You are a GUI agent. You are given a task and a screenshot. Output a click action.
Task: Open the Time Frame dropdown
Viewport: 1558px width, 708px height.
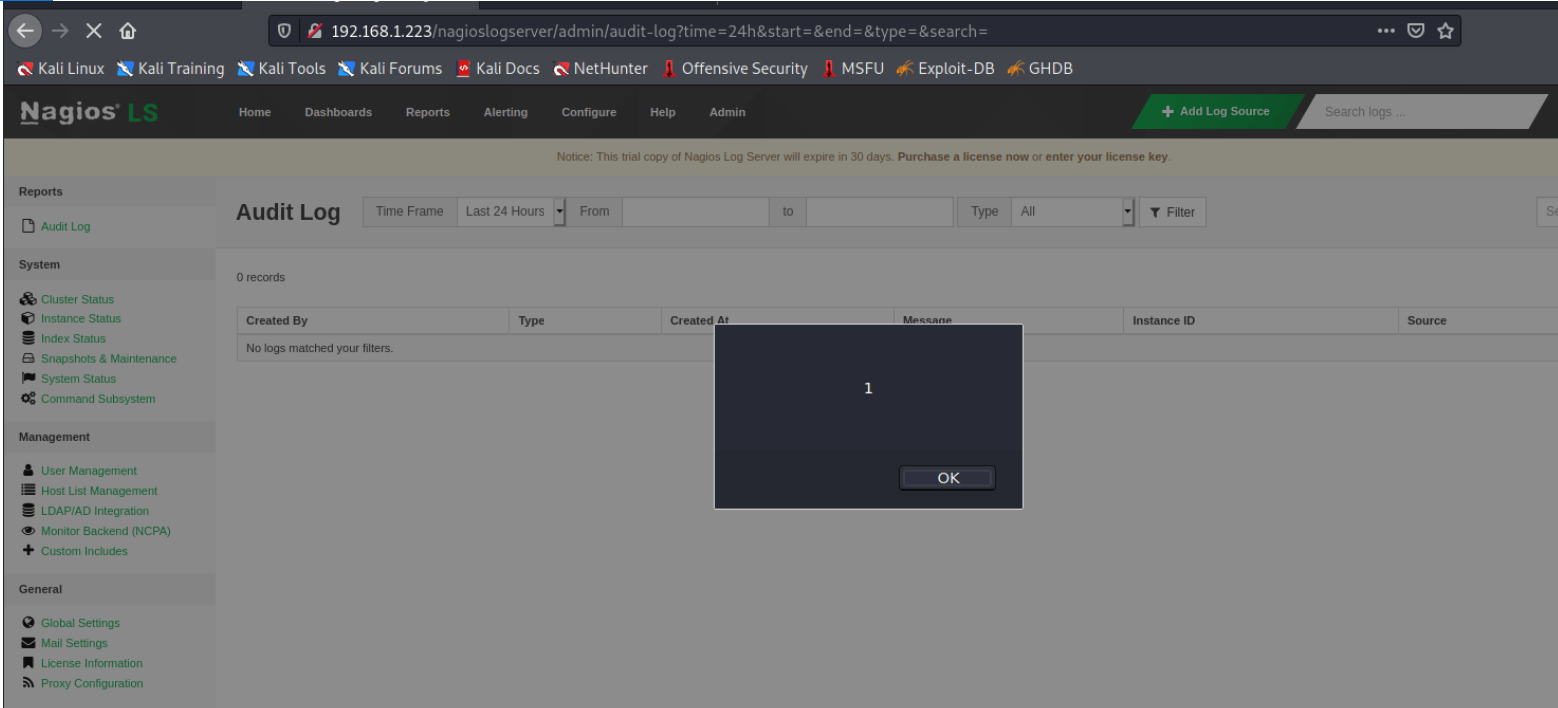click(x=512, y=212)
